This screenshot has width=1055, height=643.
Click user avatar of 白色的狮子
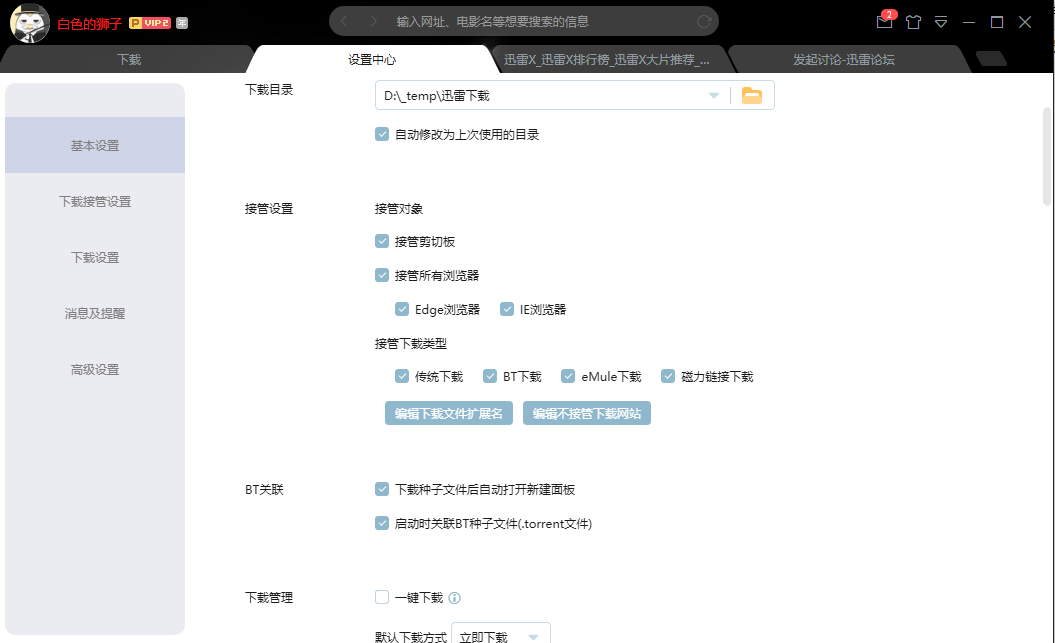28,22
